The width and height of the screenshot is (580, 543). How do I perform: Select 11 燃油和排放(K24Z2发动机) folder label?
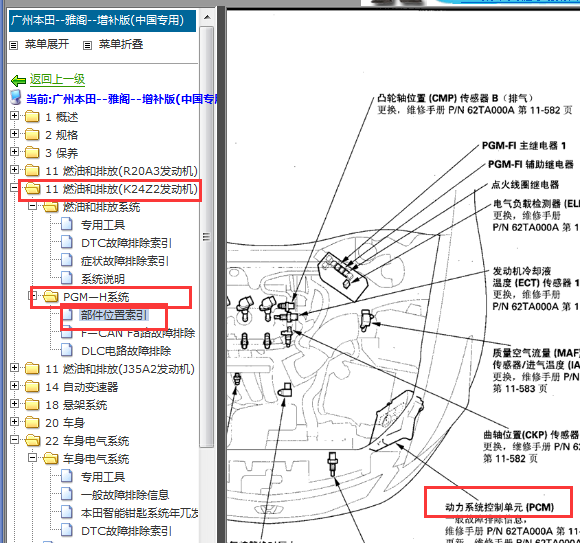click(x=122, y=189)
